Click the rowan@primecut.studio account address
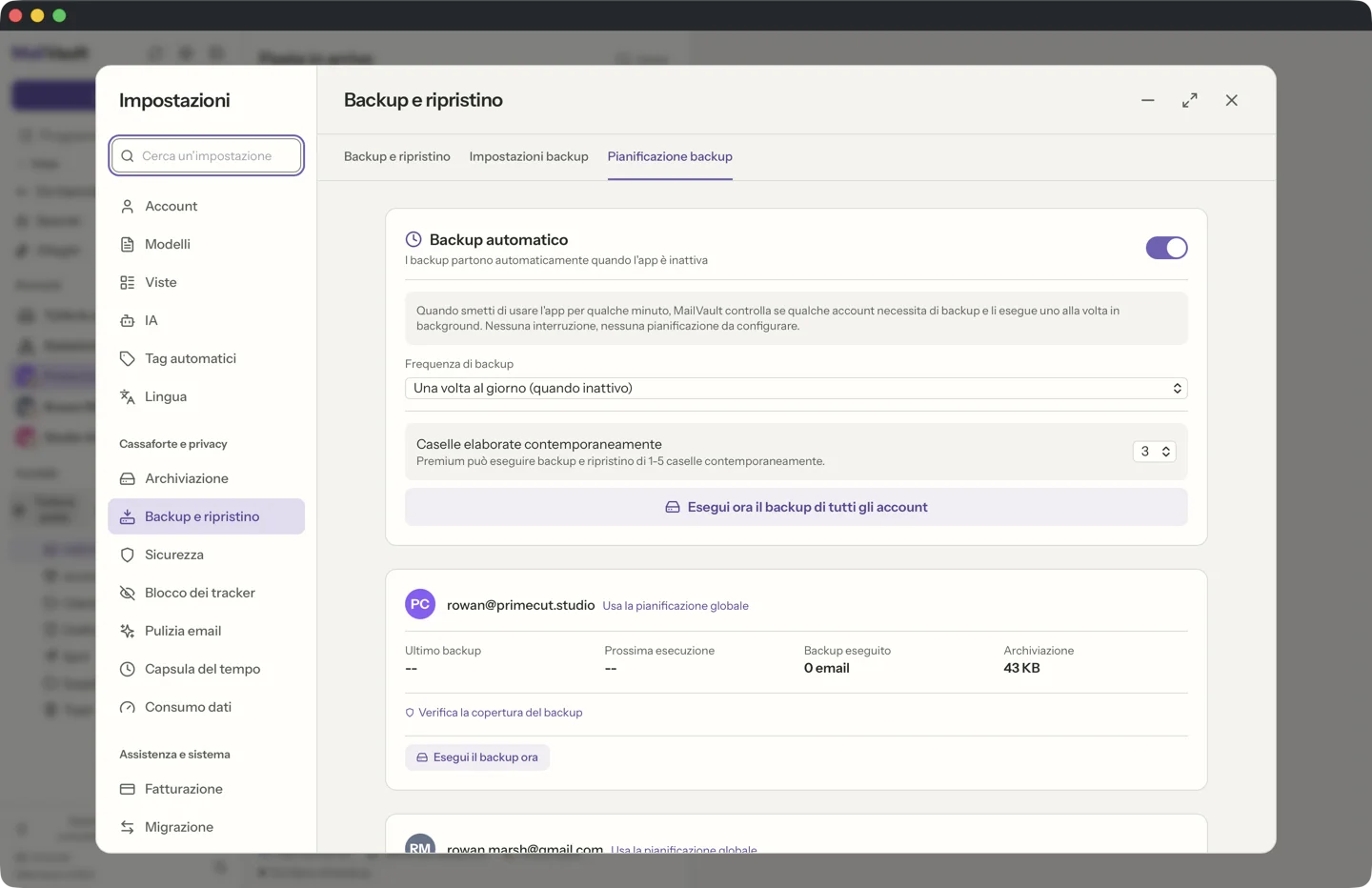 (x=521, y=605)
